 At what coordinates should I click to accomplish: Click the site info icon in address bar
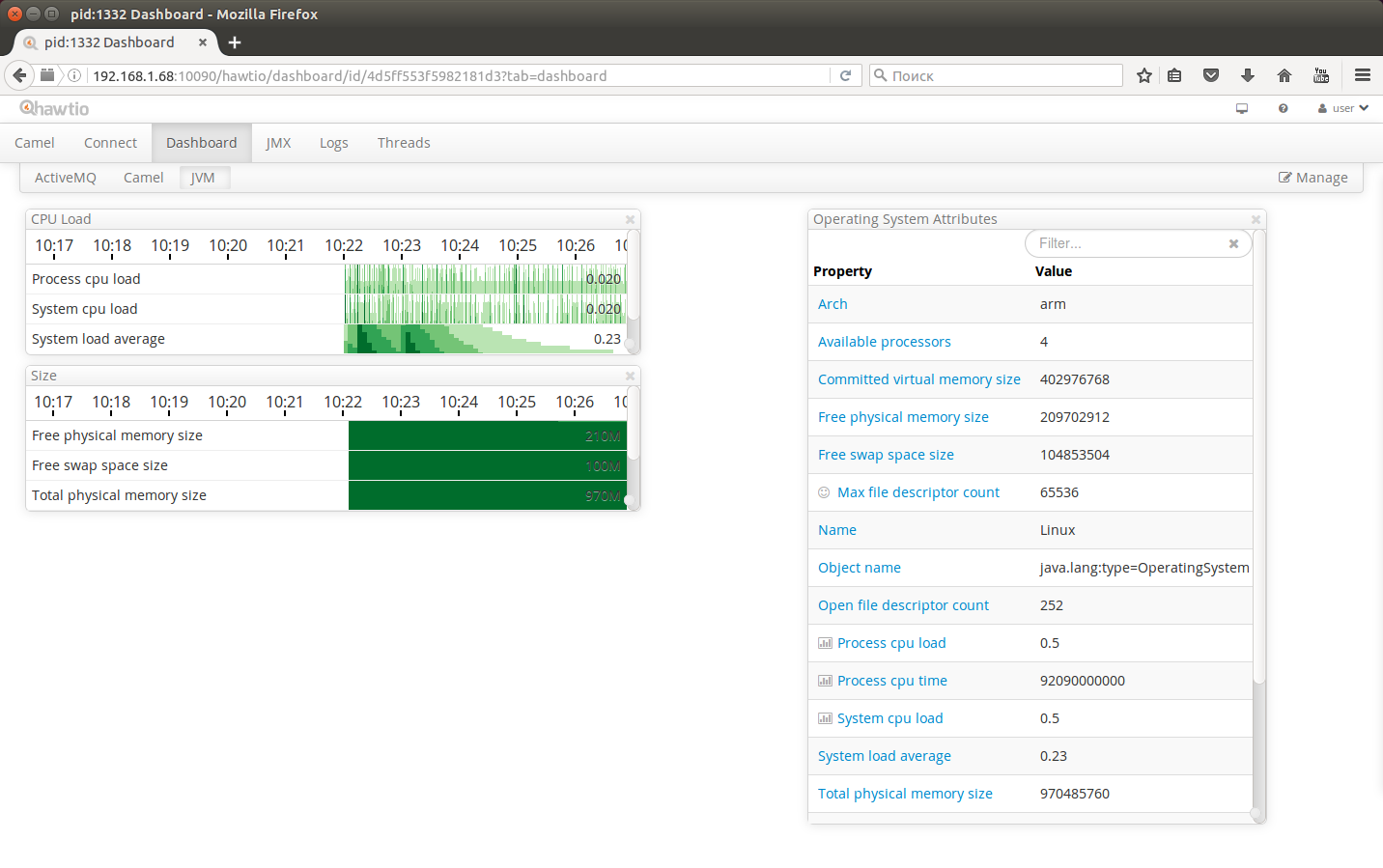(x=74, y=75)
